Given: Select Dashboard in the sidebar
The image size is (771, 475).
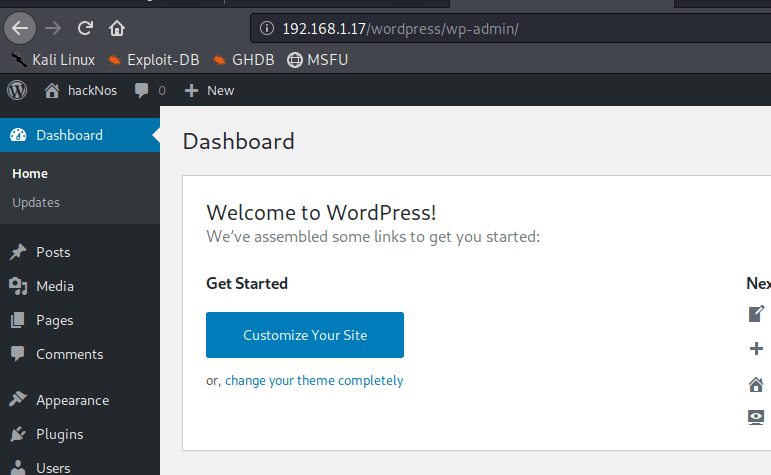Looking at the screenshot, I should point(80,135).
